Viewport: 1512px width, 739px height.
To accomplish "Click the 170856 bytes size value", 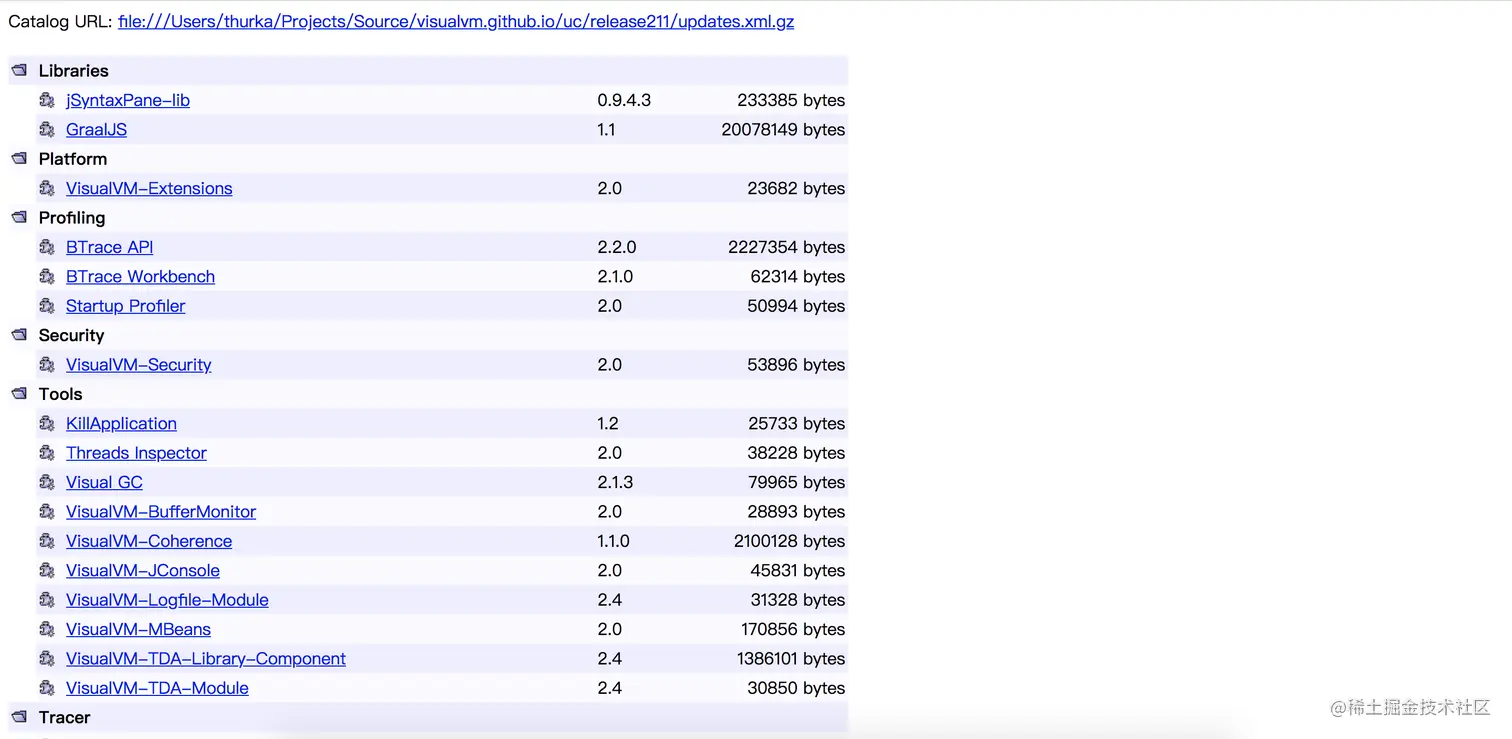I will point(793,629).
